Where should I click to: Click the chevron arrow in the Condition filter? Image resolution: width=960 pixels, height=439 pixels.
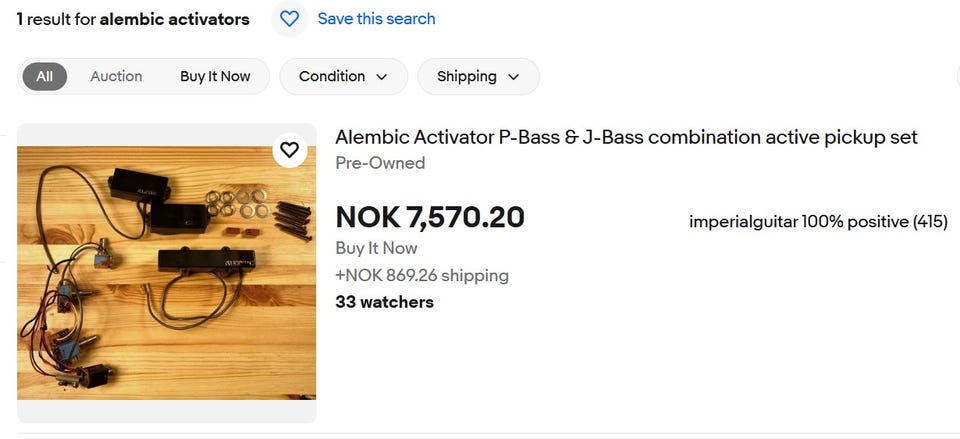382,77
